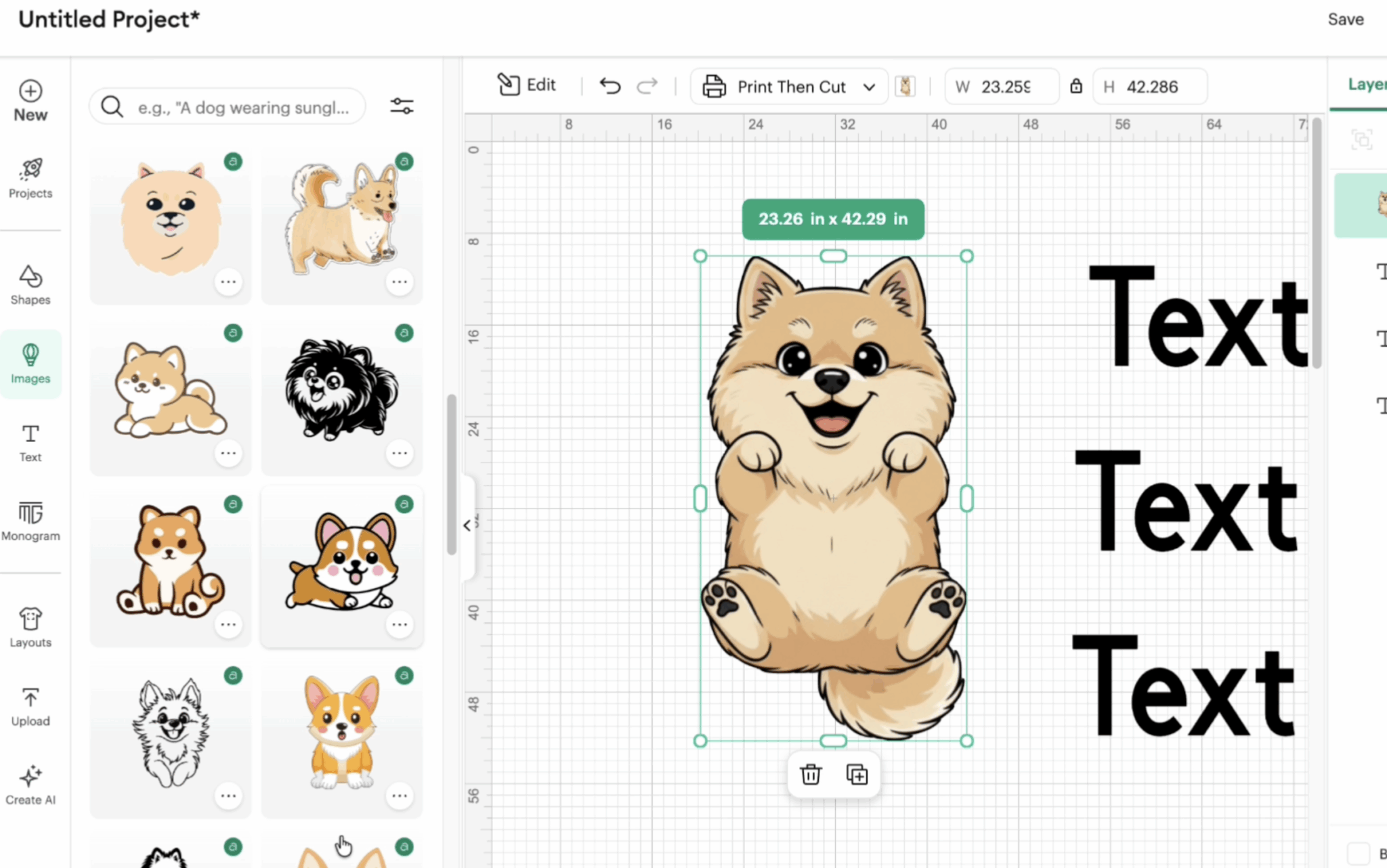Image resolution: width=1387 pixels, height=868 pixels.
Task: Open options for the cream Pomeranian face image
Action: pyautogui.click(x=228, y=281)
